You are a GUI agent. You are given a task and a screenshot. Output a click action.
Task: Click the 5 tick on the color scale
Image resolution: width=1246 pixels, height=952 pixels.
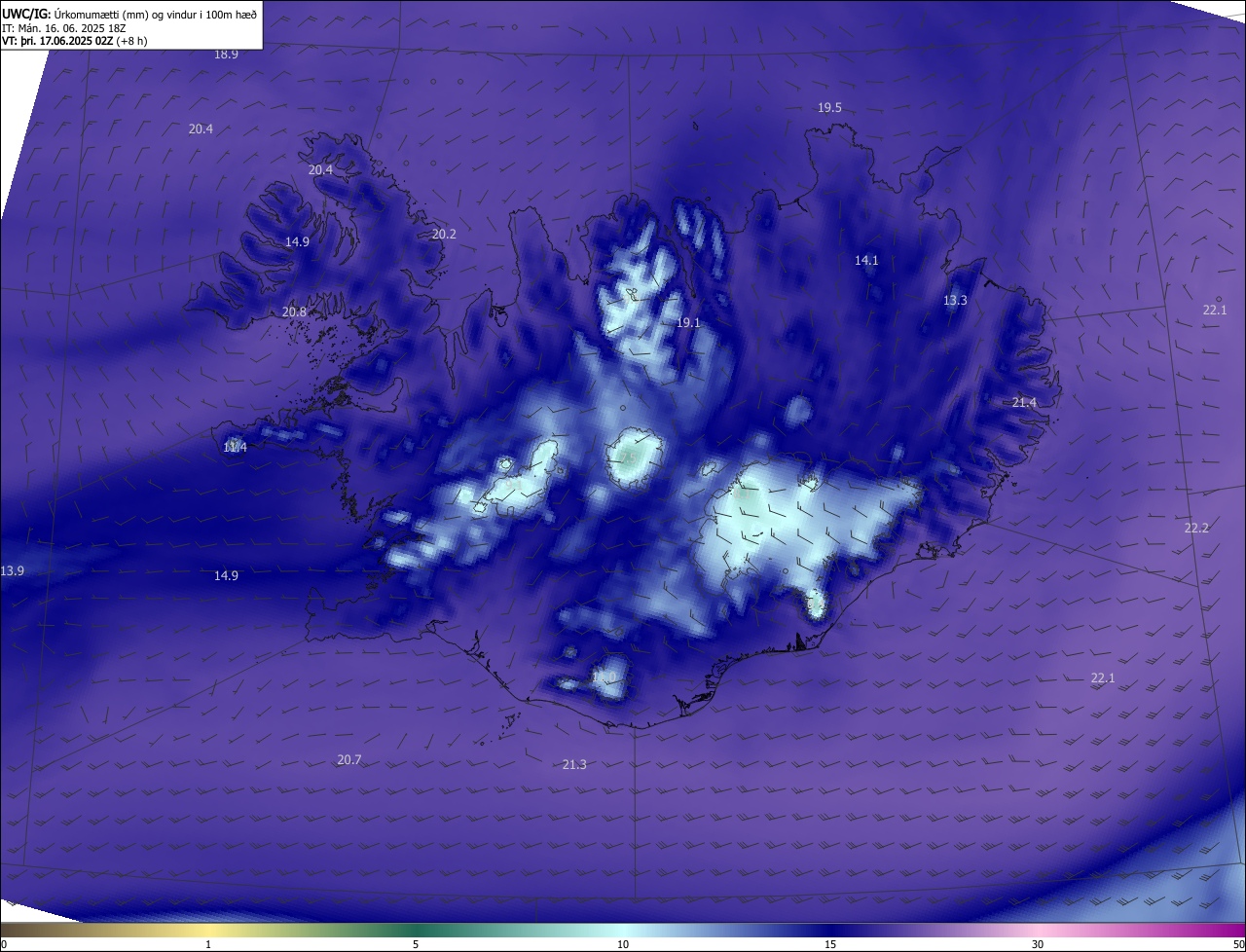point(416,944)
